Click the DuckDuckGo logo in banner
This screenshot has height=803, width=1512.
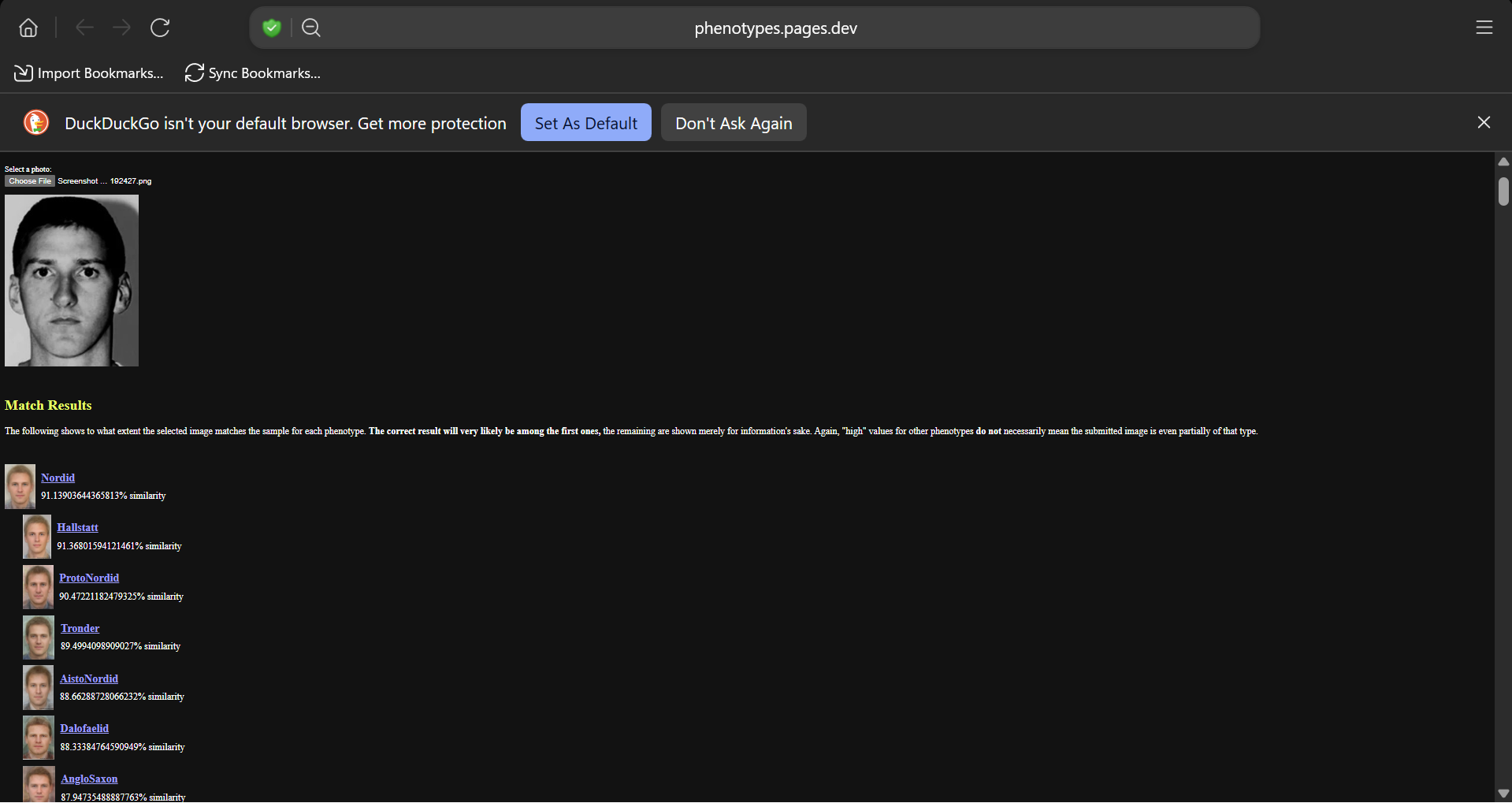click(x=36, y=123)
